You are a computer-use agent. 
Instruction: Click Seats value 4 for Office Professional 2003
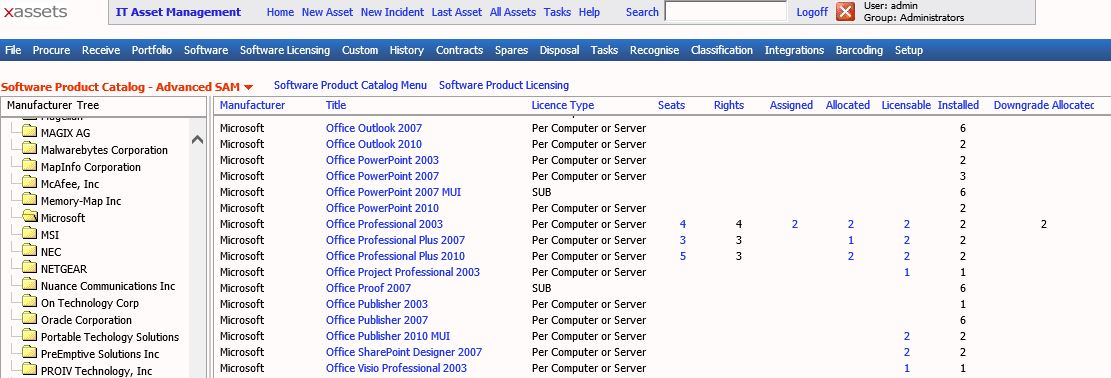point(682,224)
